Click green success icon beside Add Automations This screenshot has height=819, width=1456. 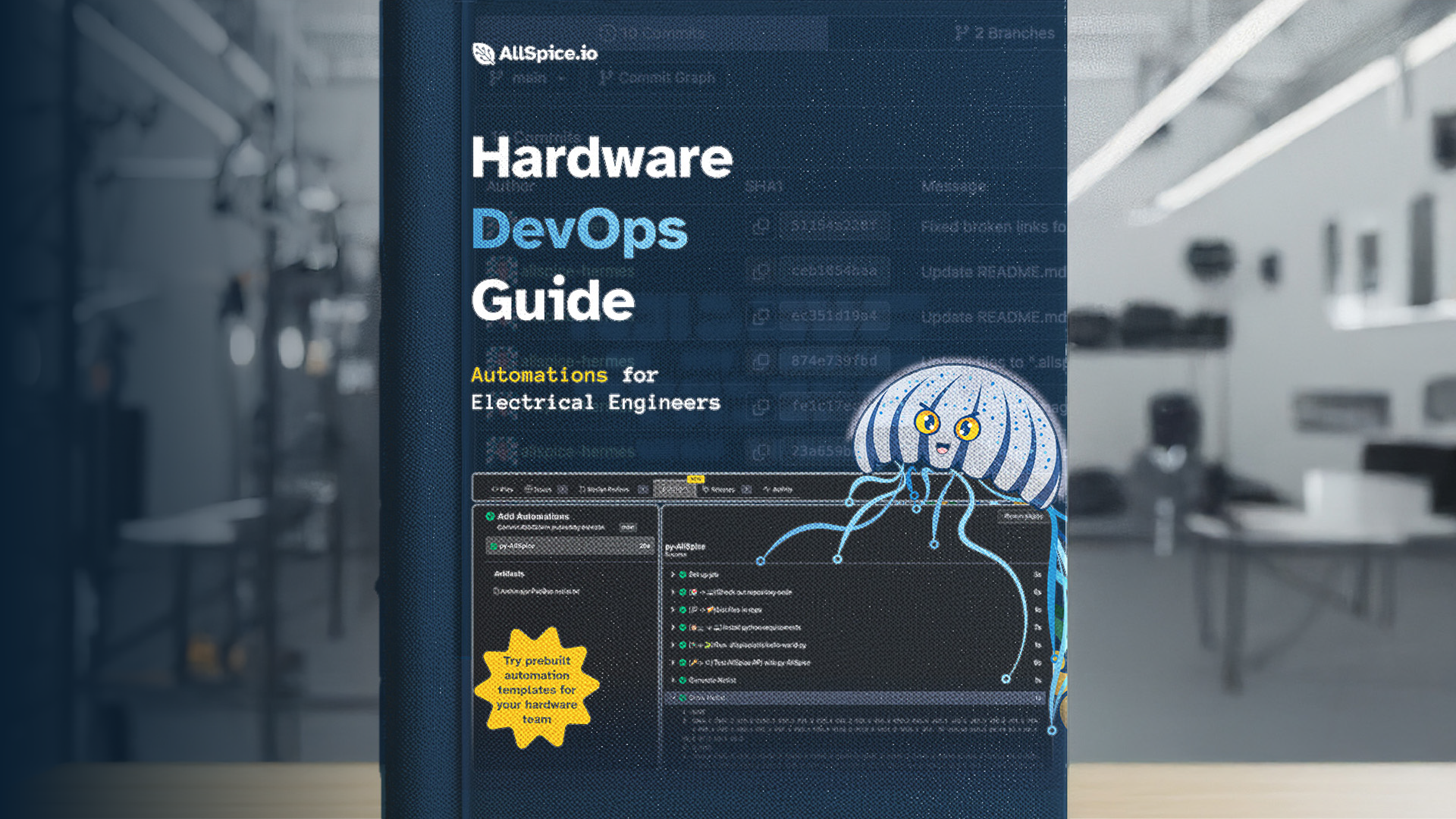tap(490, 516)
